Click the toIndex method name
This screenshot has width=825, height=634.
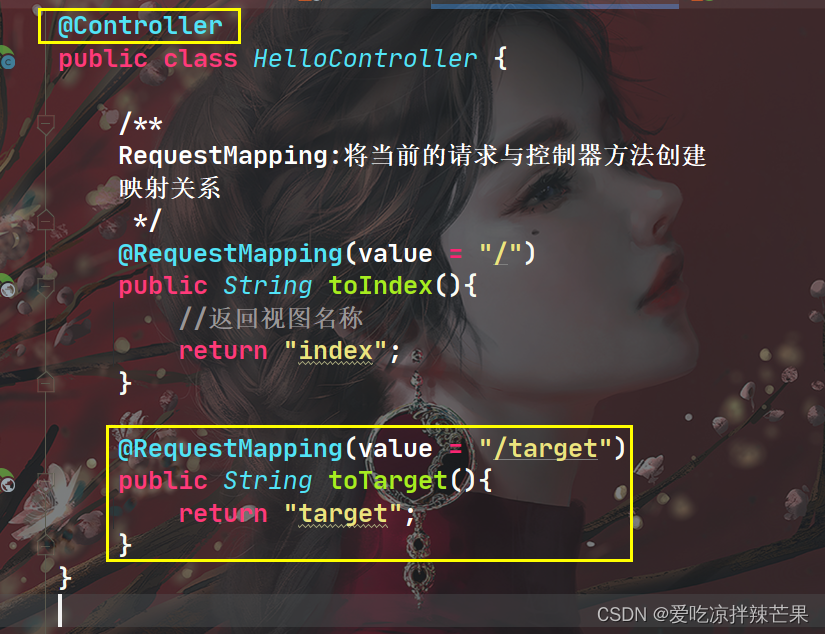pos(380,286)
